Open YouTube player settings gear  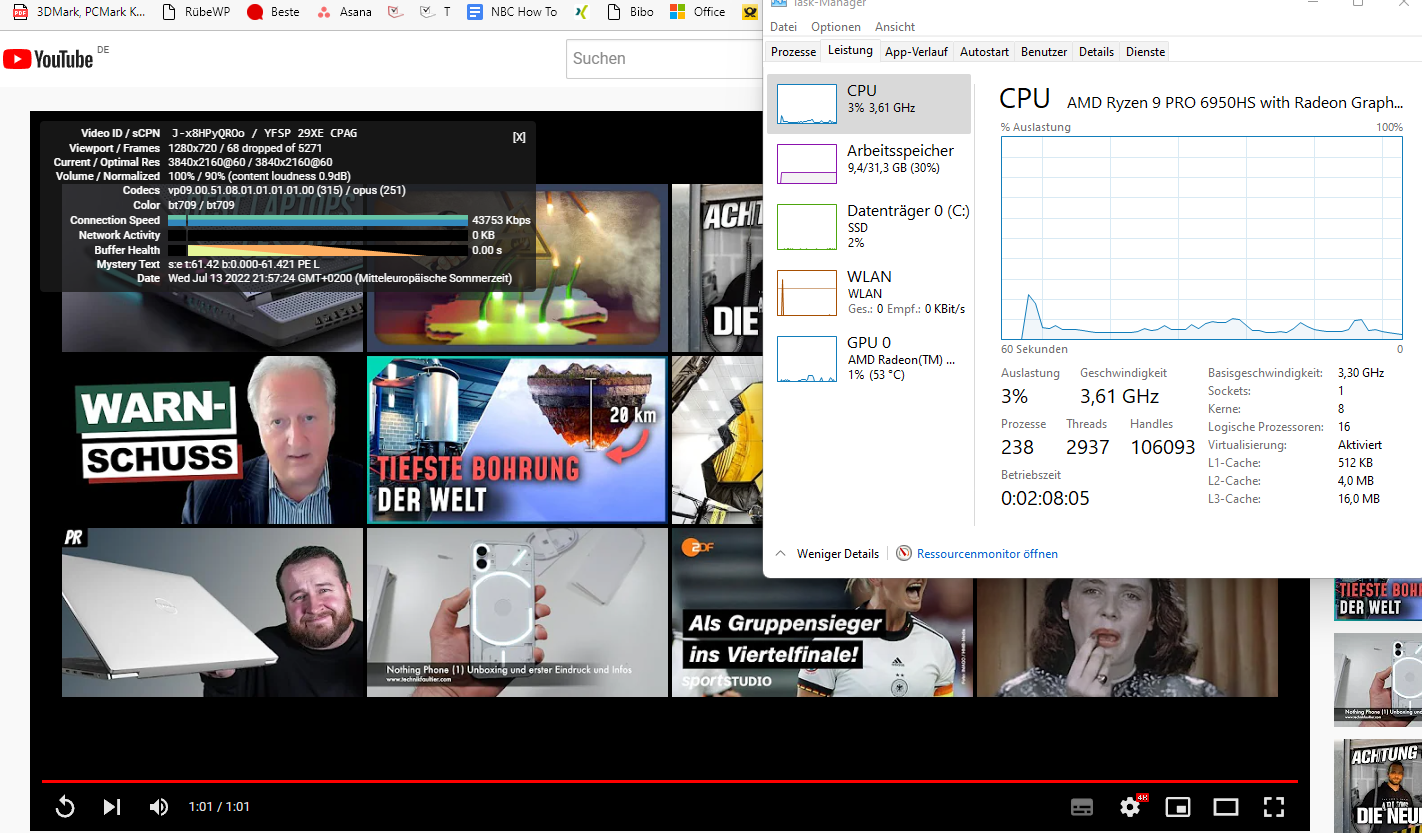(1131, 806)
